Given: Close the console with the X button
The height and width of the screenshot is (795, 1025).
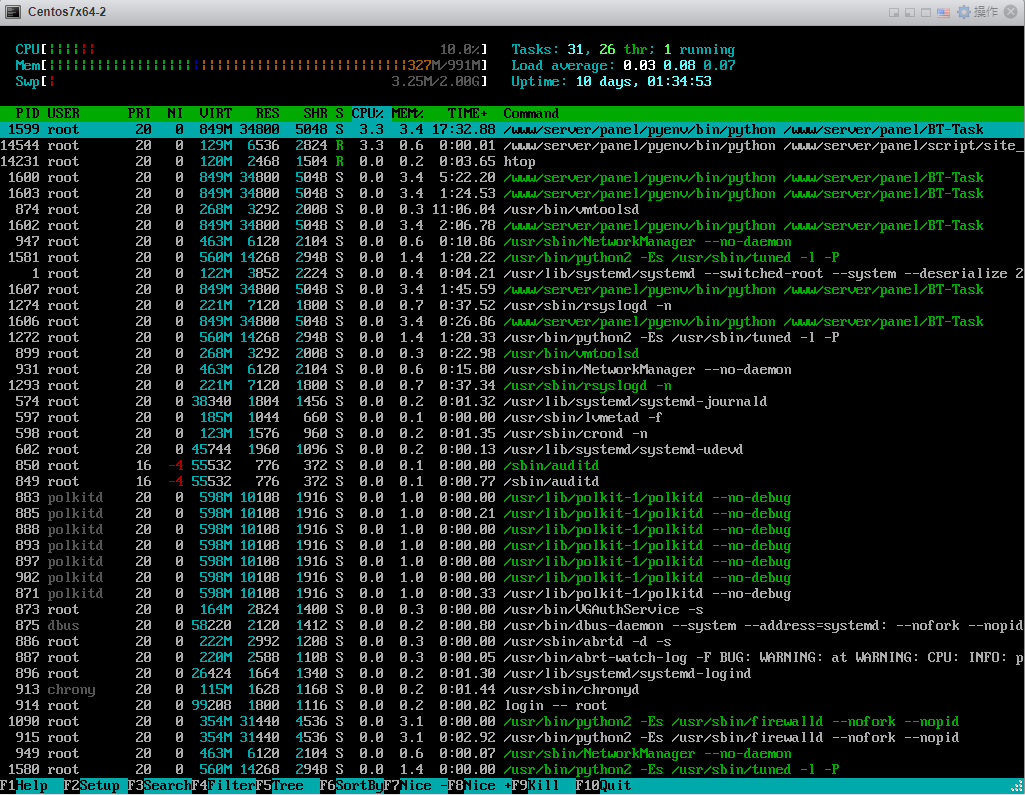Looking at the screenshot, I should pos(1011,12).
